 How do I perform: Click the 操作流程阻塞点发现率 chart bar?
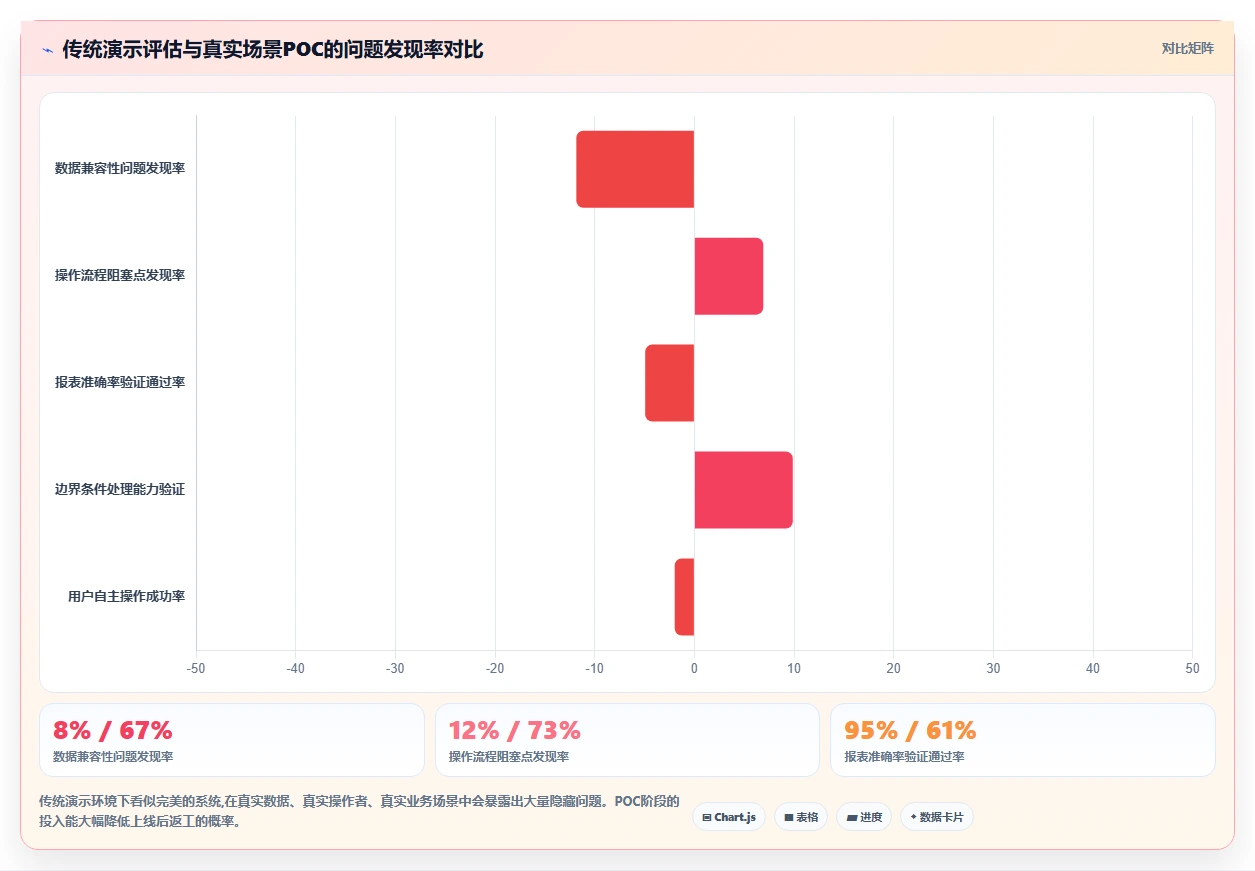[x=729, y=276]
